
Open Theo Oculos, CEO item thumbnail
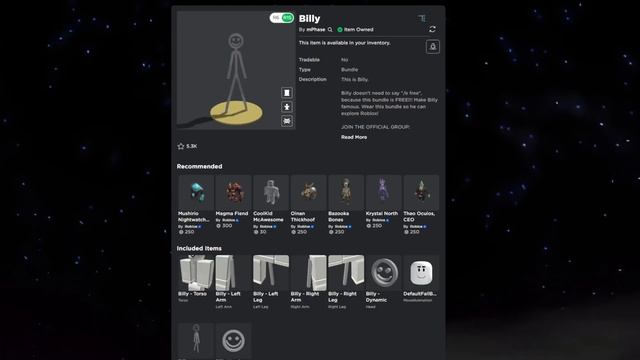(421, 192)
